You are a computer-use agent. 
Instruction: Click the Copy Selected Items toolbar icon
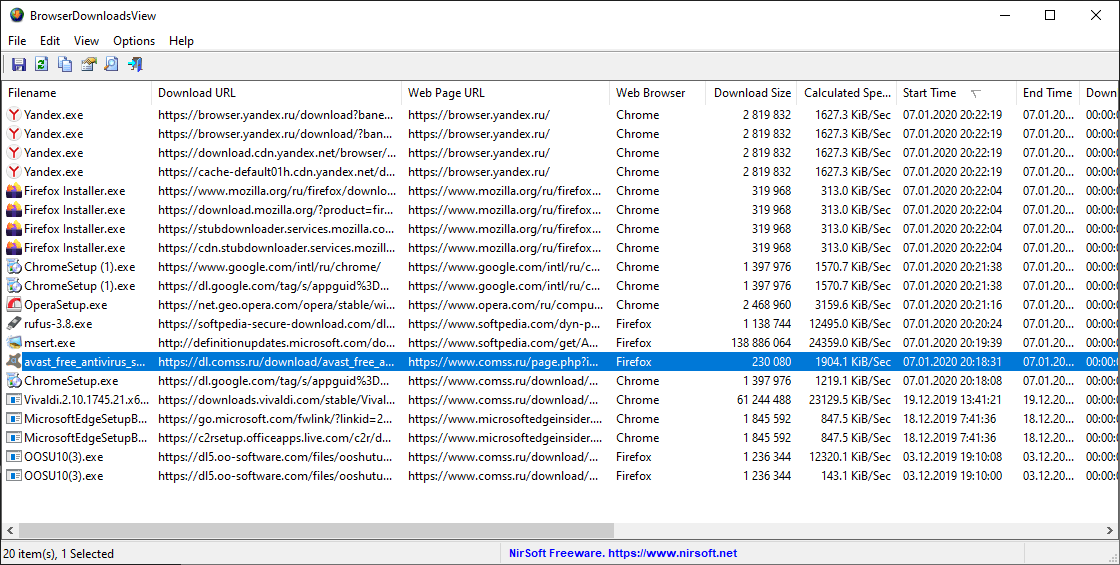(x=65, y=64)
